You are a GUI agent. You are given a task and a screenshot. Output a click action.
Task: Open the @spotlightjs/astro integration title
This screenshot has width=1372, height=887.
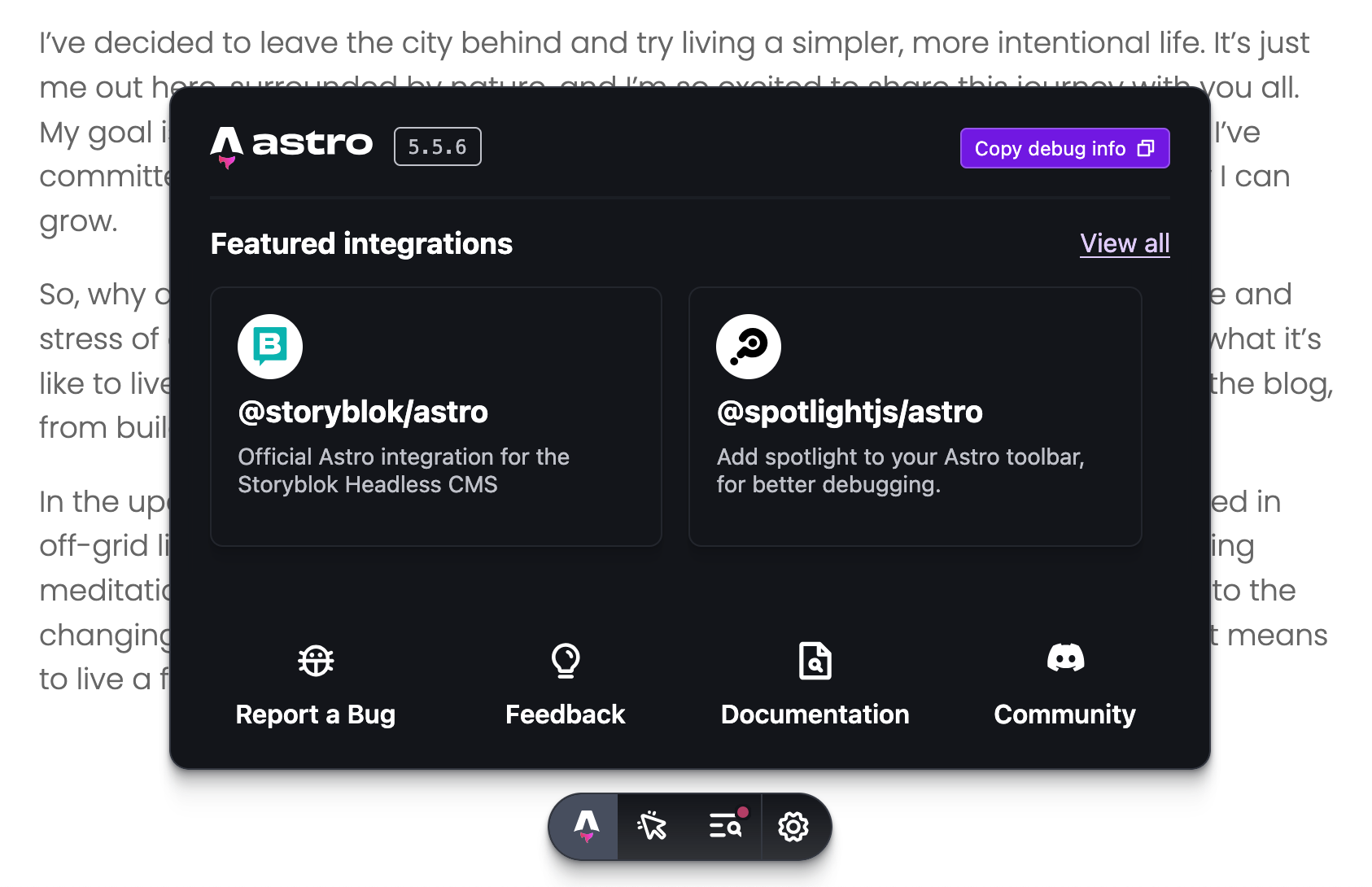pyautogui.click(x=850, y=413)
